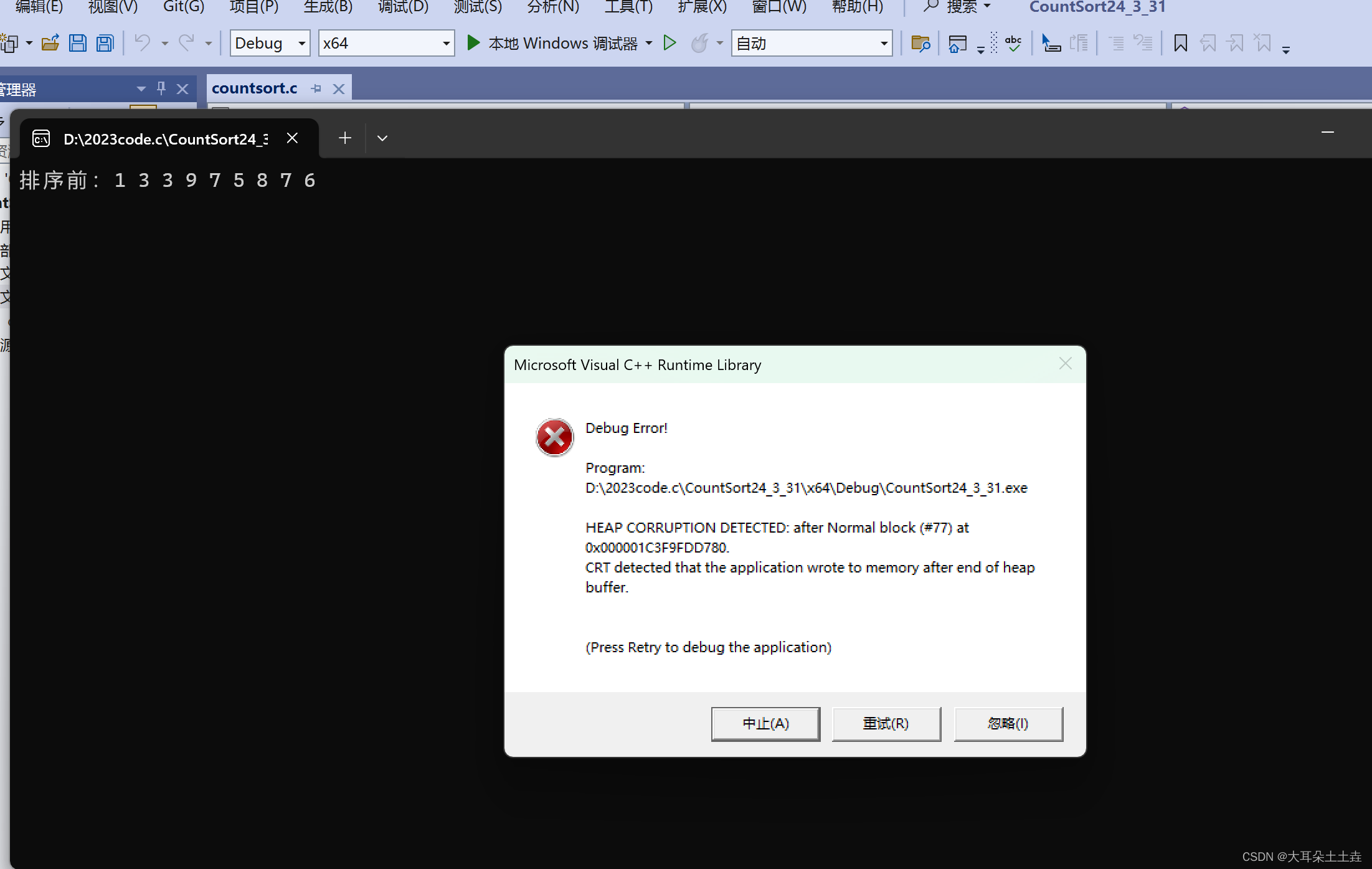Pin the solution explorer panel
Screen dimensions: 1372x869
161,88
